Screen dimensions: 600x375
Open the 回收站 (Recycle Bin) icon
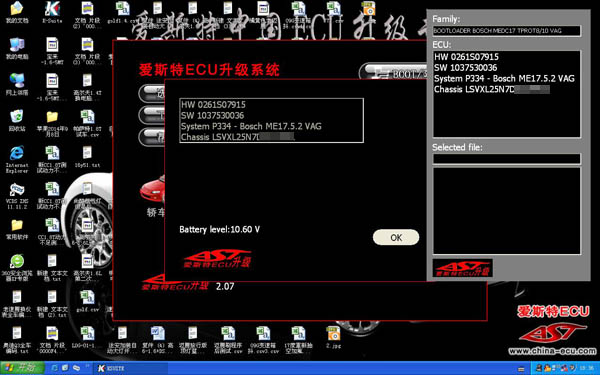click(17, 121)
